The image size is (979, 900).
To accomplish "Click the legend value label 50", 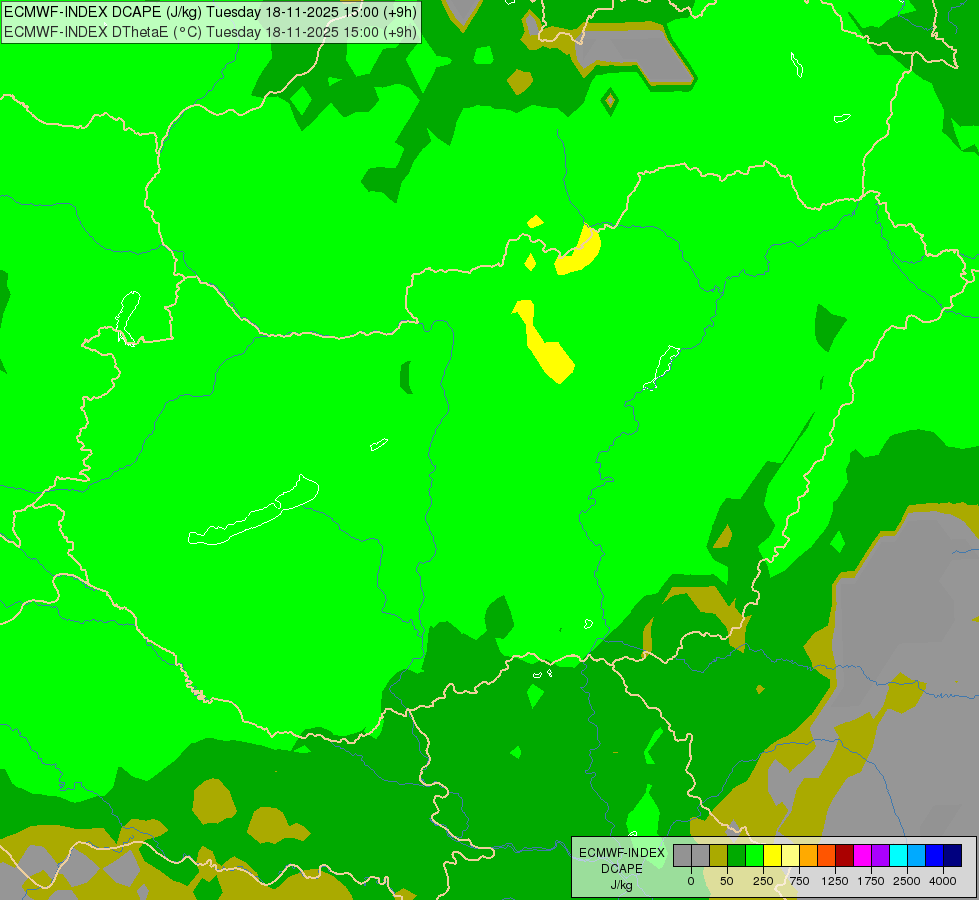I will point(727,881).
